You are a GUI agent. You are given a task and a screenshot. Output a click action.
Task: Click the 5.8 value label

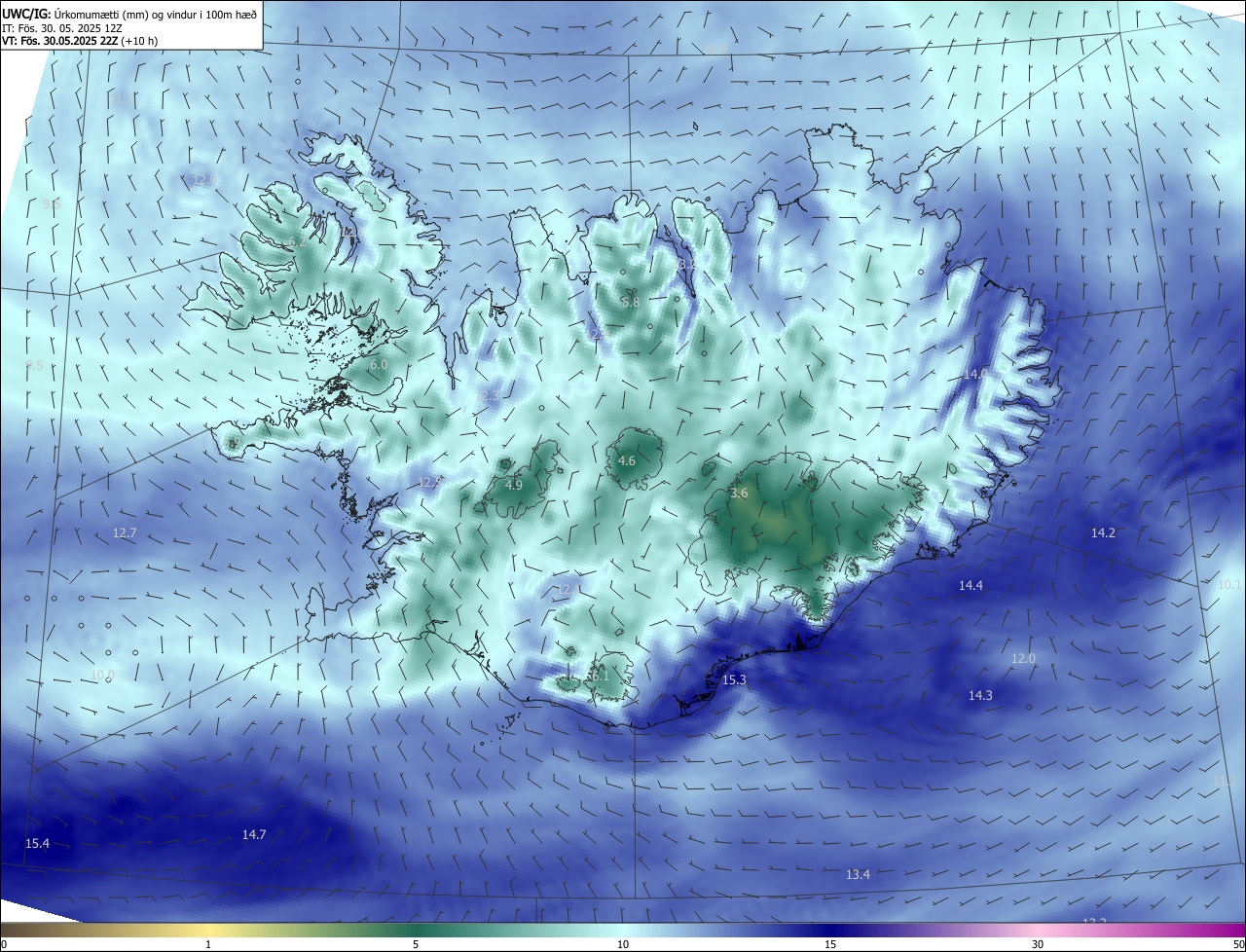point(631,302)
